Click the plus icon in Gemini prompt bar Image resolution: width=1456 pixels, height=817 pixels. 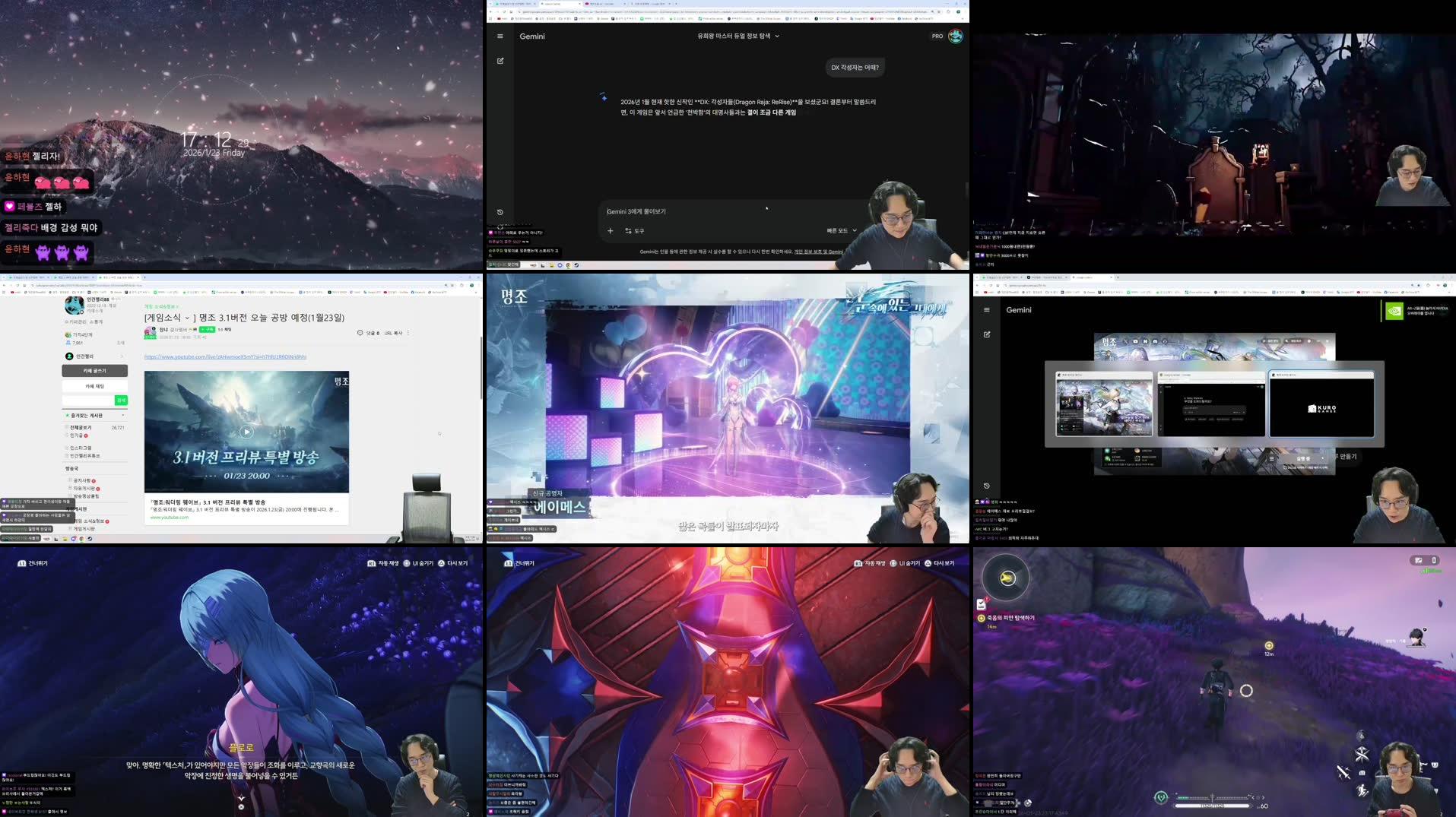[610, 230]
